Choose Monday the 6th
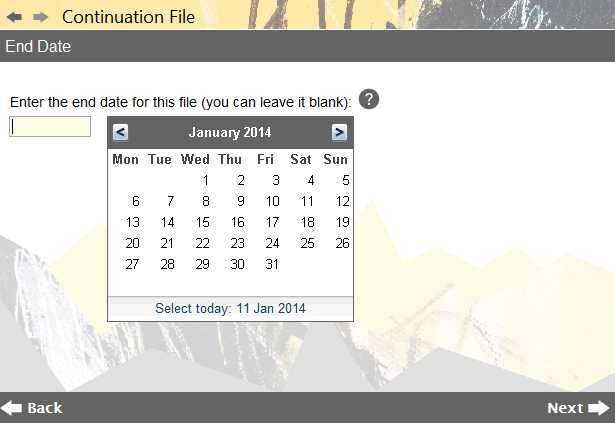This screenshot has width=615, height=423. (136, 201)
